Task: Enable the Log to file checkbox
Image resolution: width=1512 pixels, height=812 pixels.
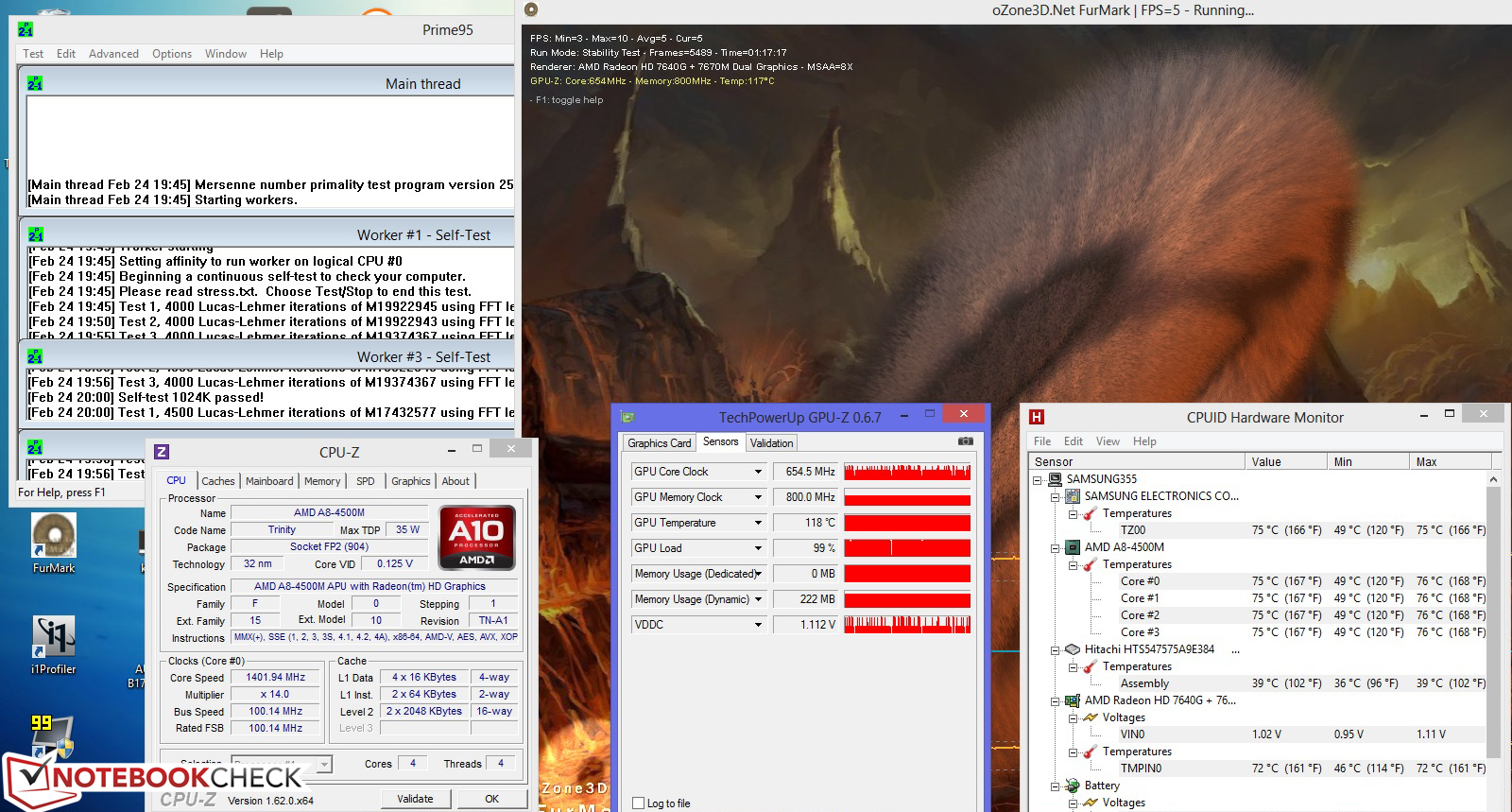Action: [x=639, y=803]
